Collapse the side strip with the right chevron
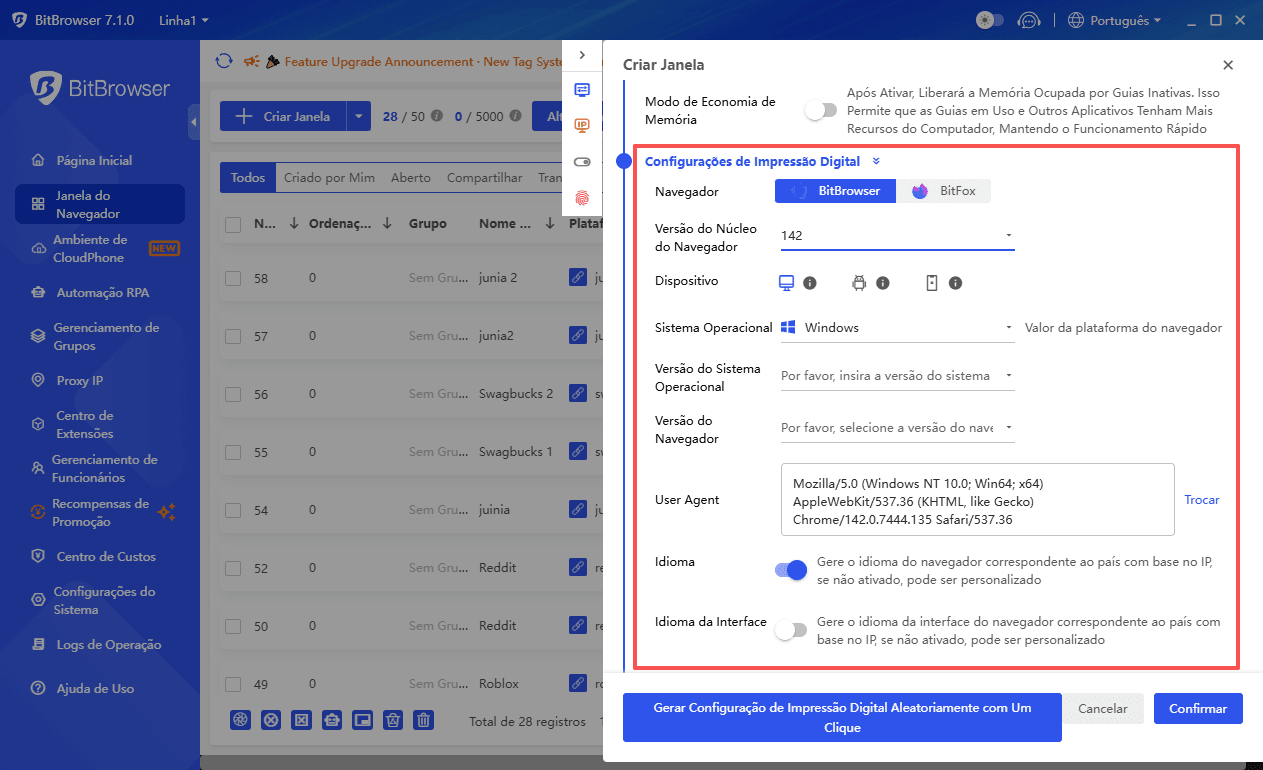1263x770 pixels. (582, 55)
